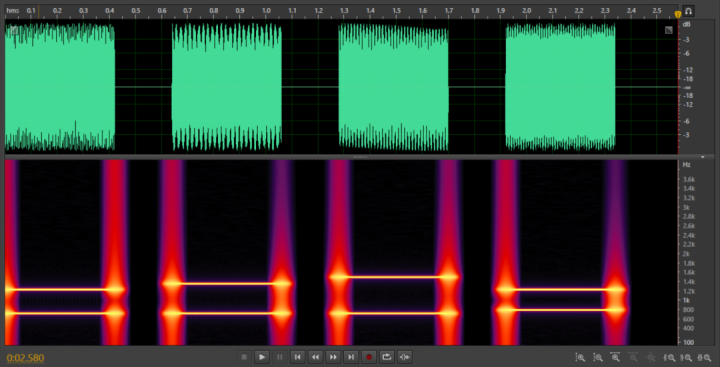The width and height of the screenshot is (720, 367).
Task: Click the 100 label on frequency scale
Action: [688, 342]
